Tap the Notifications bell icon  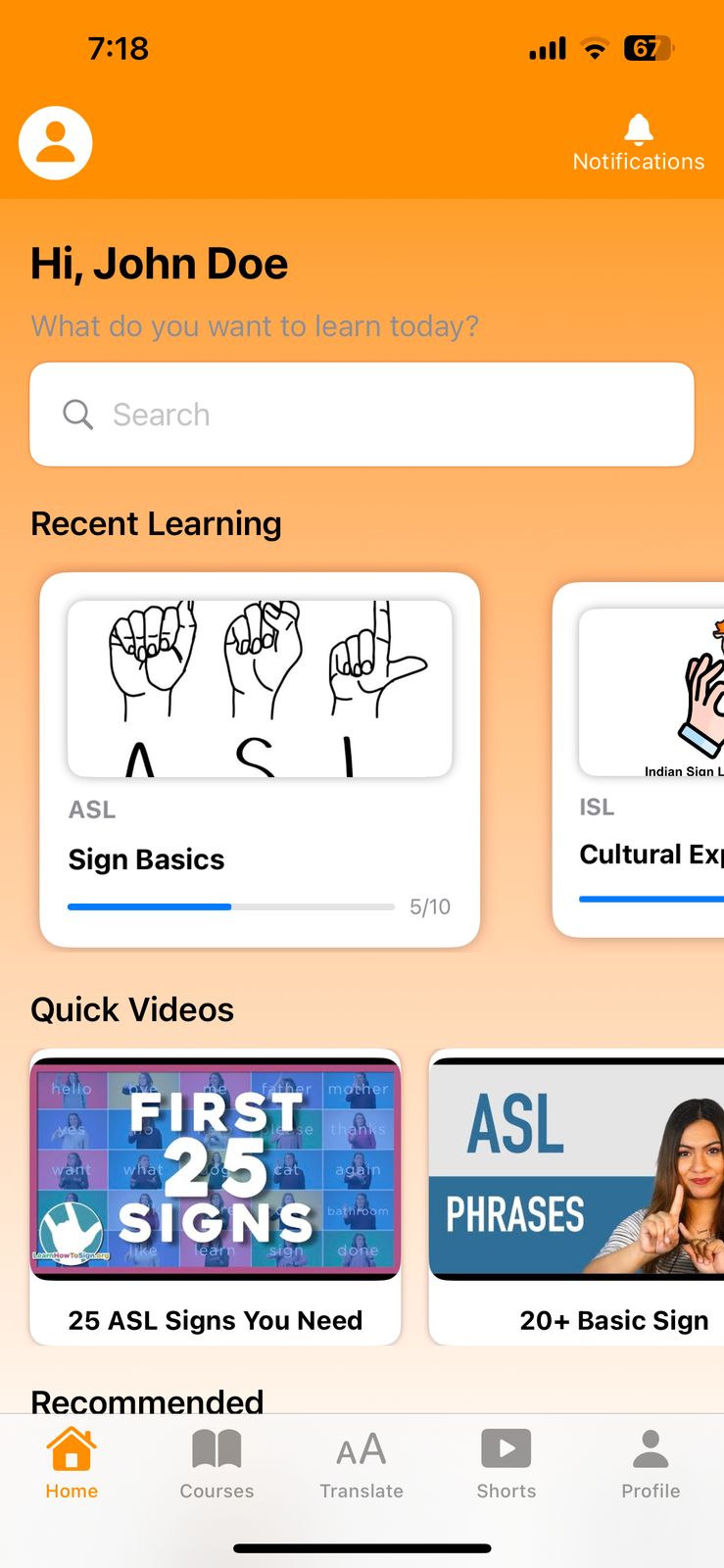coord(639,128)
